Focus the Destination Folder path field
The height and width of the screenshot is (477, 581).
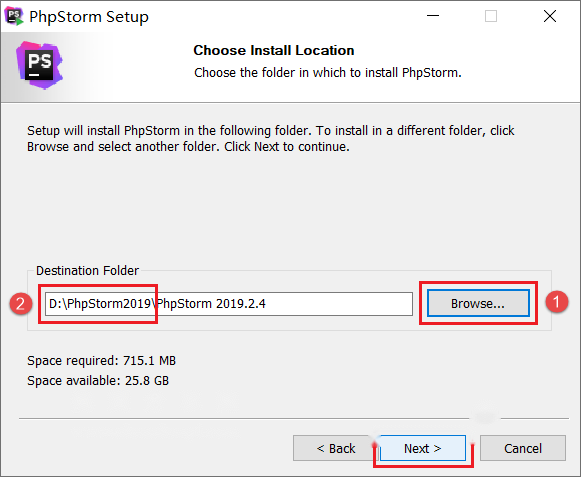[229, 304]
